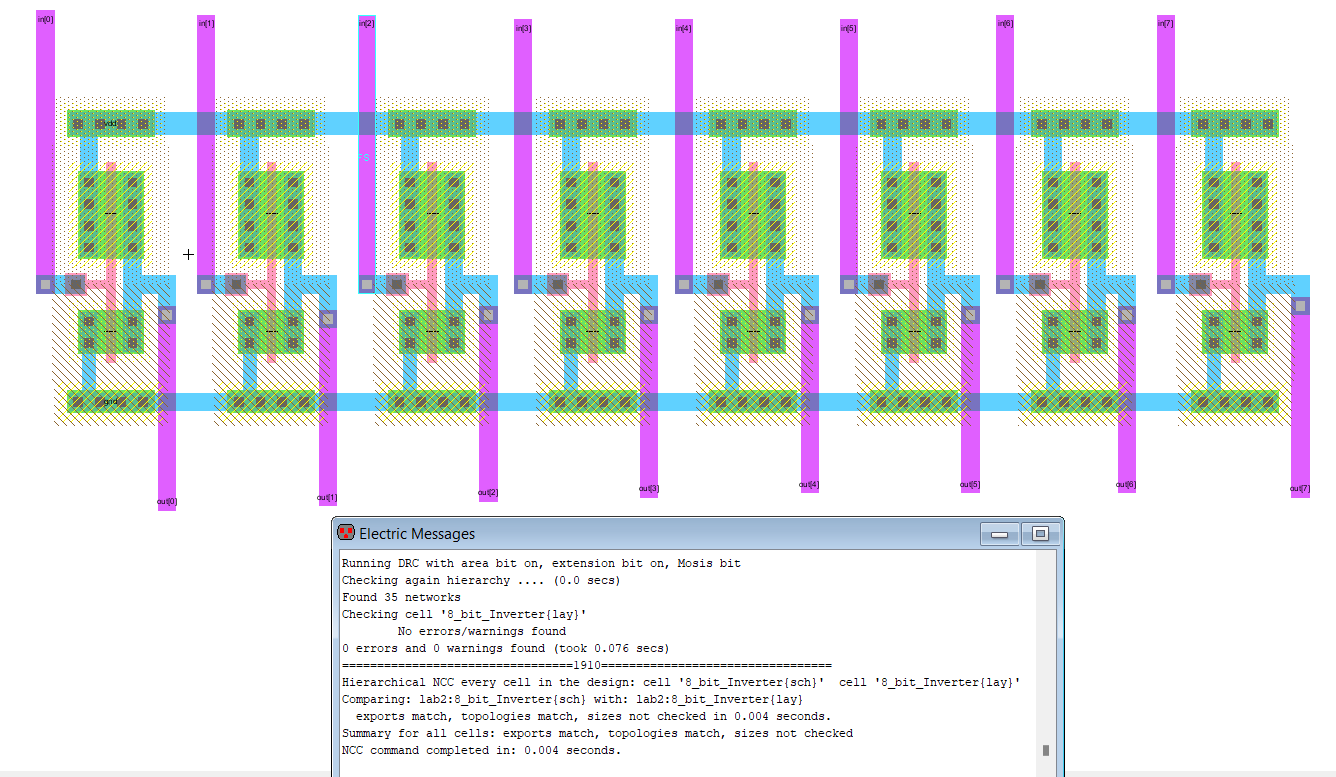
Task: Click the Electric Messages window red icon
Action: pos(346,533)
